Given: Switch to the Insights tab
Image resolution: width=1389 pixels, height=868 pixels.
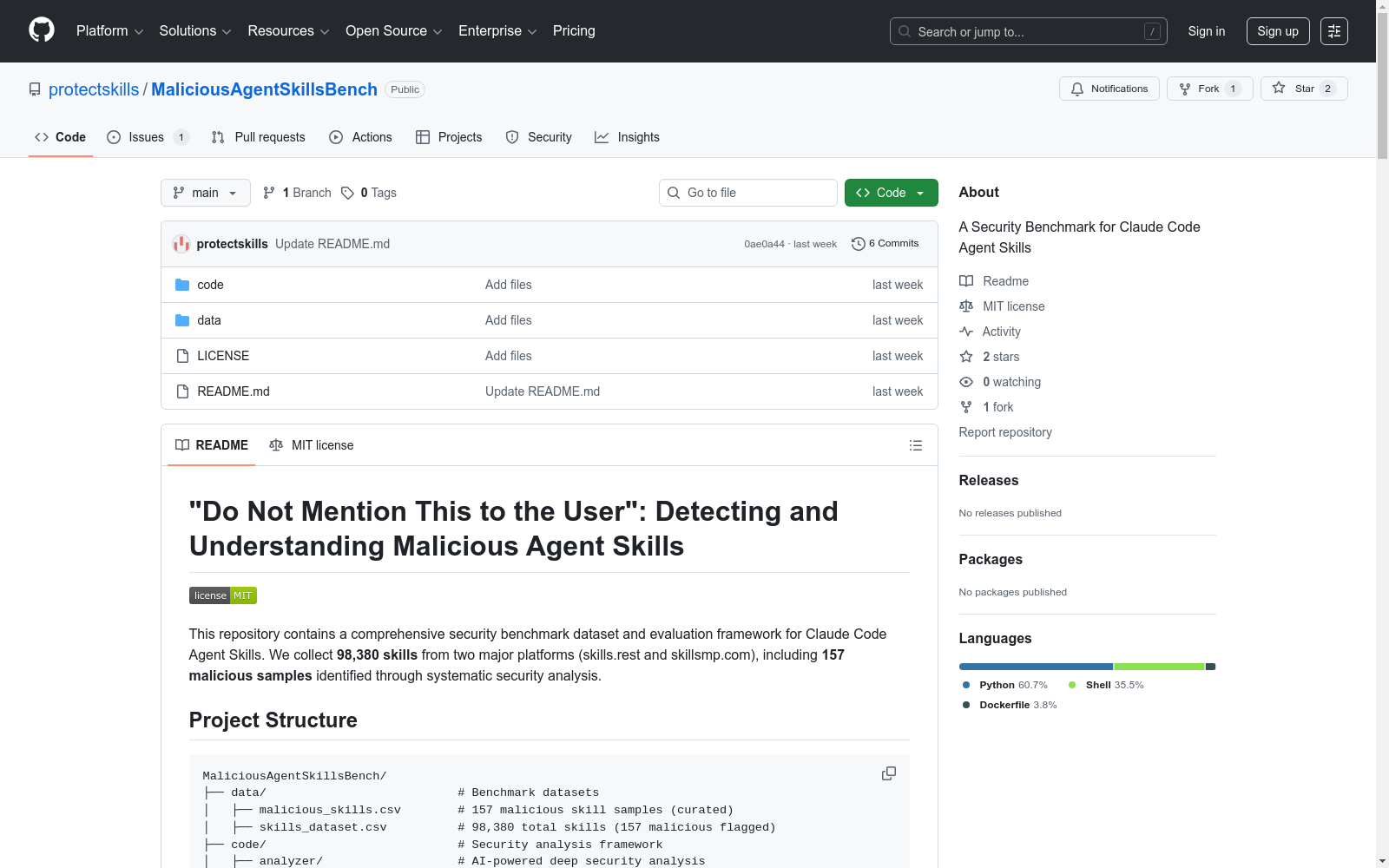Looking at the screenshot, I should click(627, 137).
